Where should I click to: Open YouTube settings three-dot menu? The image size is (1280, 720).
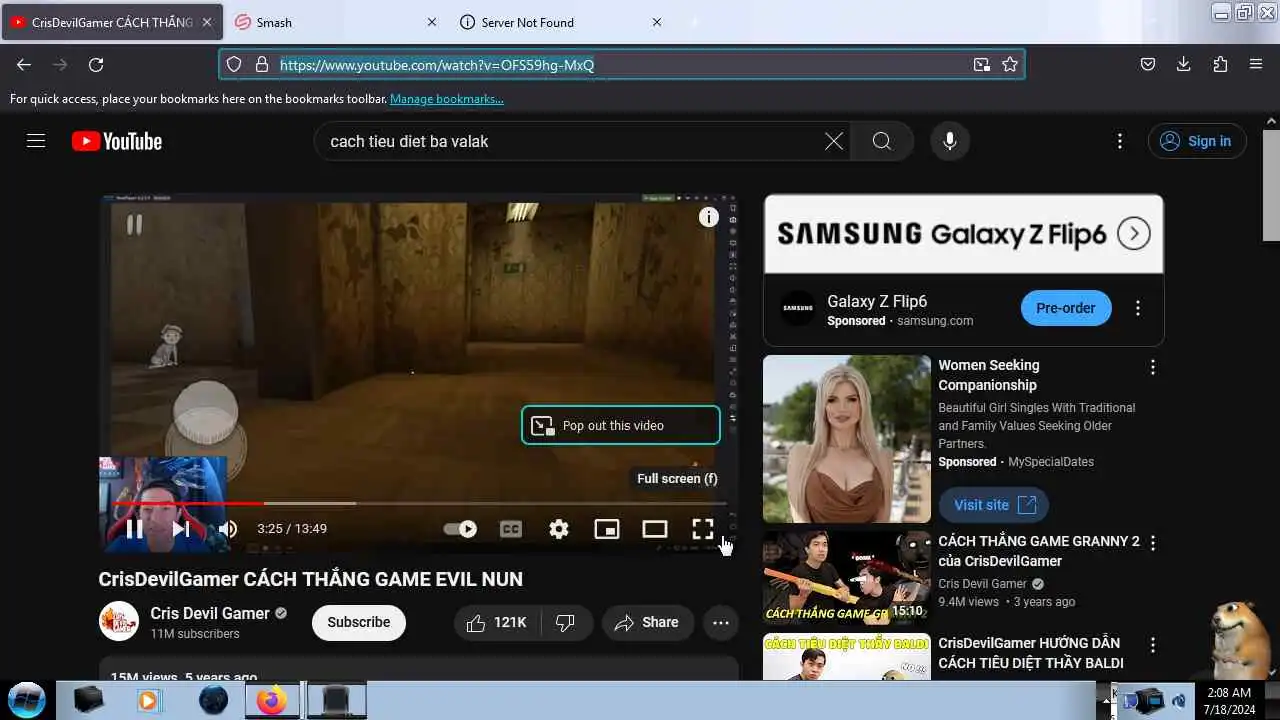coord(1120,141)
